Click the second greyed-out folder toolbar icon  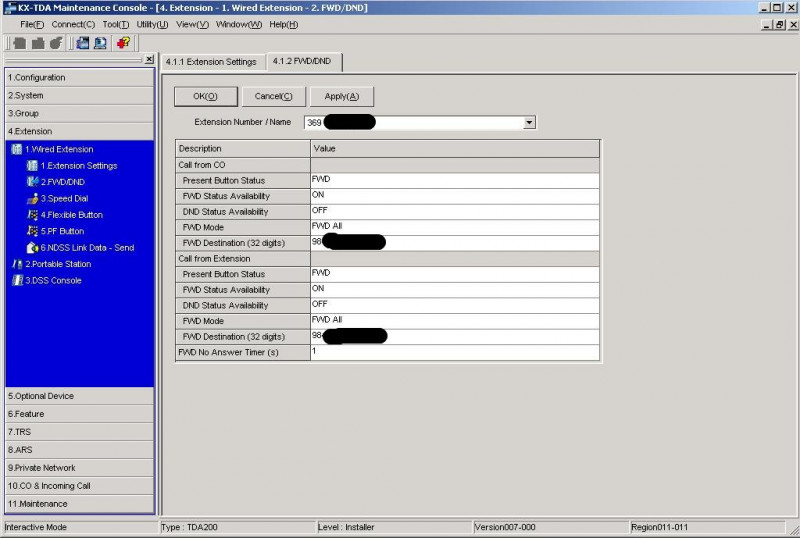tap(38, 43)
